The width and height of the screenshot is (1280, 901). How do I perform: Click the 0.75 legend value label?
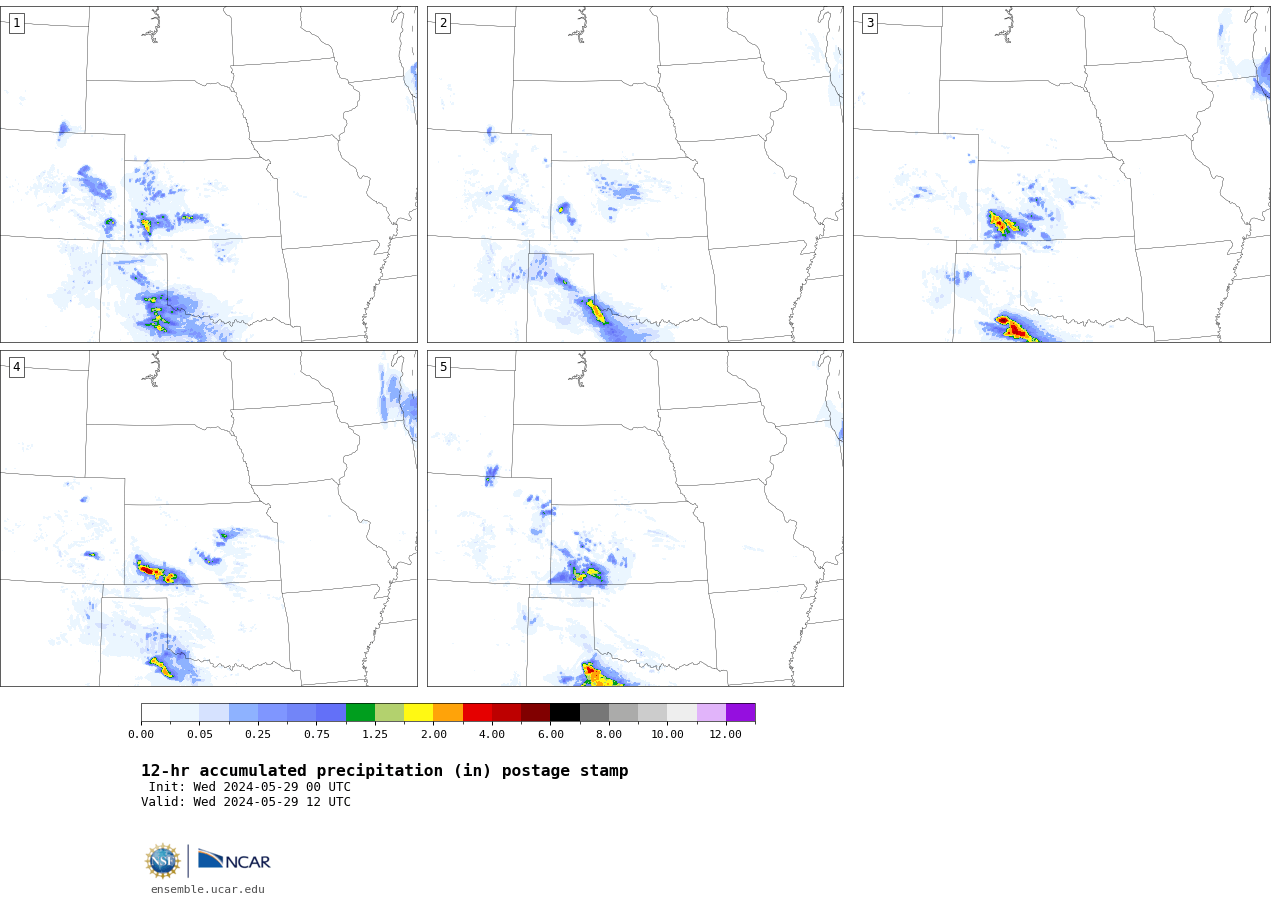pyautogui.click(x=317, y=734)
